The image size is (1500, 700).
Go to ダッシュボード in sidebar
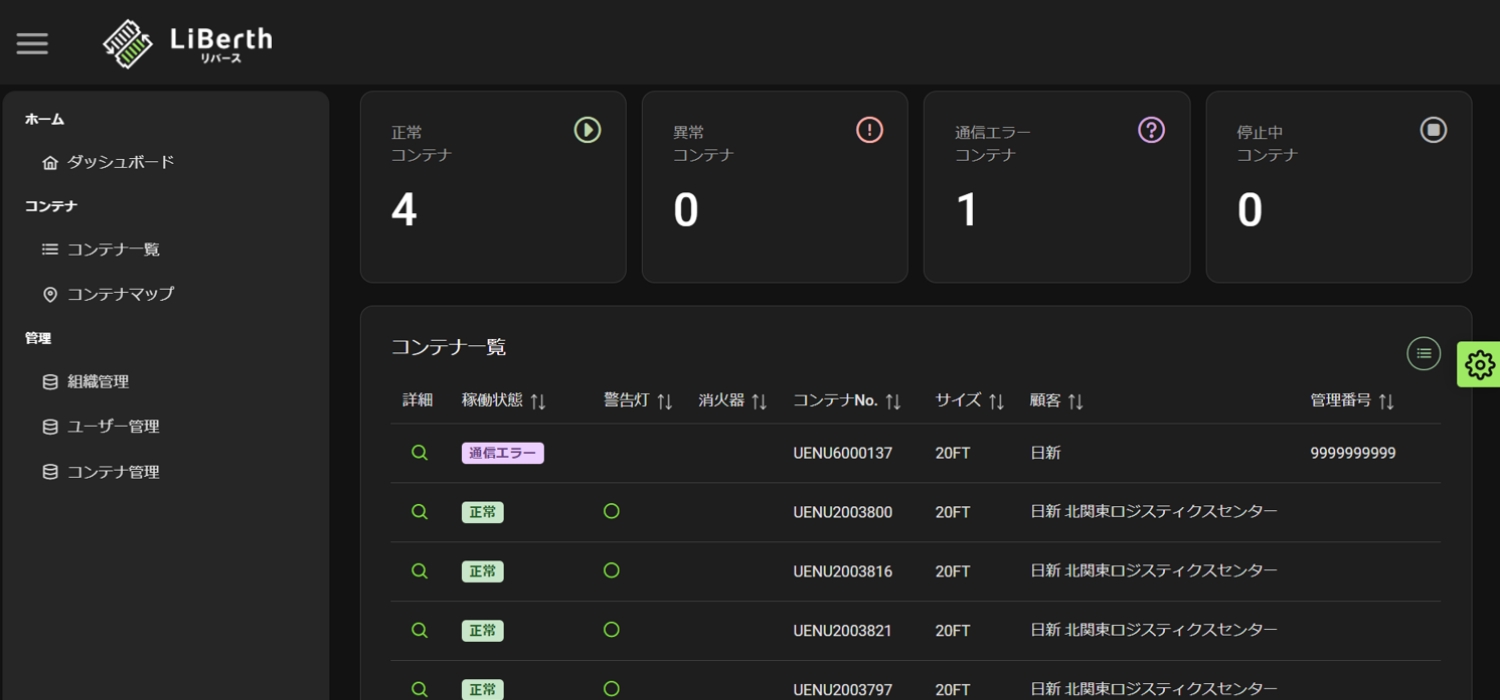pyautogui.click(x=120, y=162)
